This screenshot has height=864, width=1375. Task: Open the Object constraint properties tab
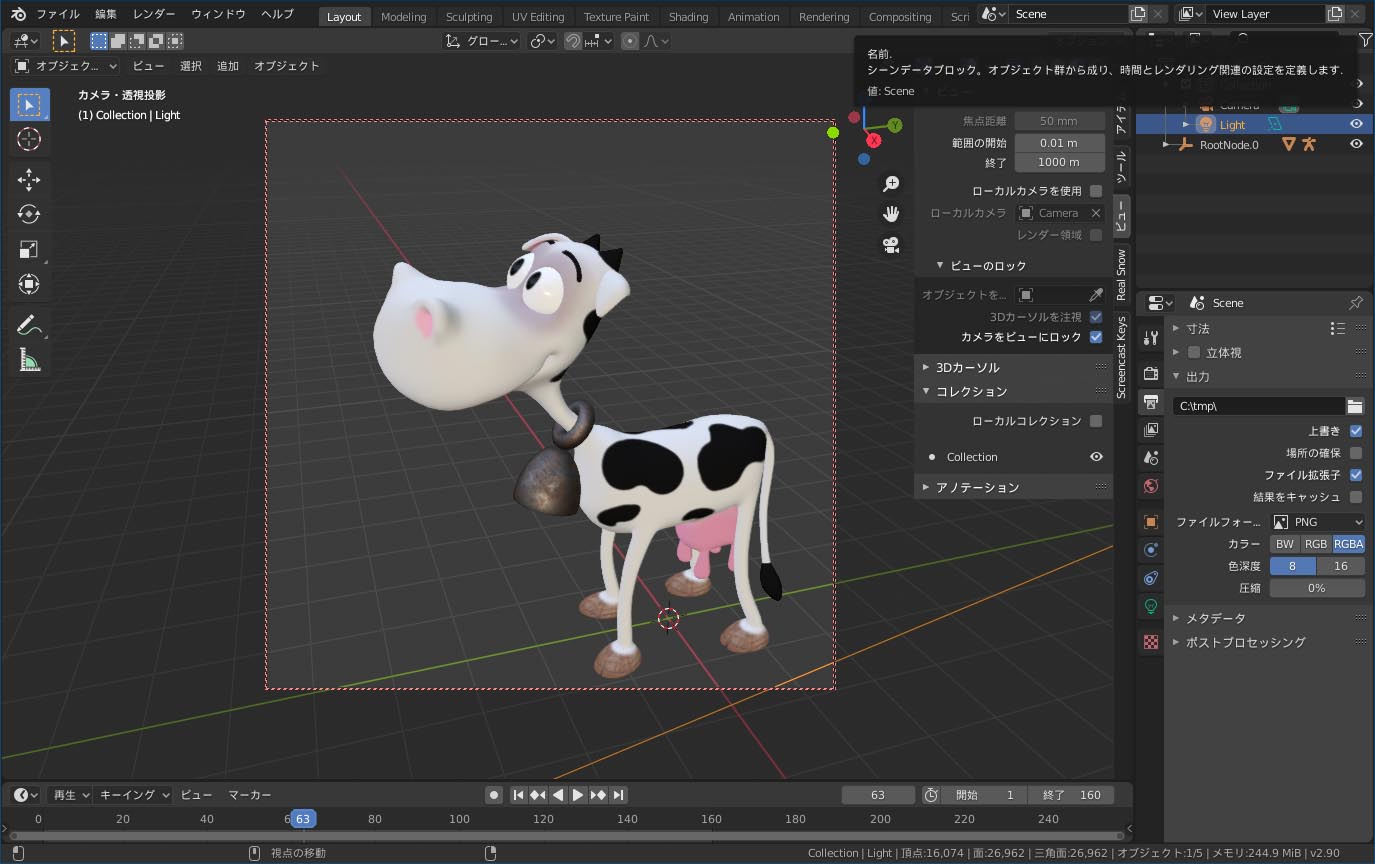[x=1150, y=578]
